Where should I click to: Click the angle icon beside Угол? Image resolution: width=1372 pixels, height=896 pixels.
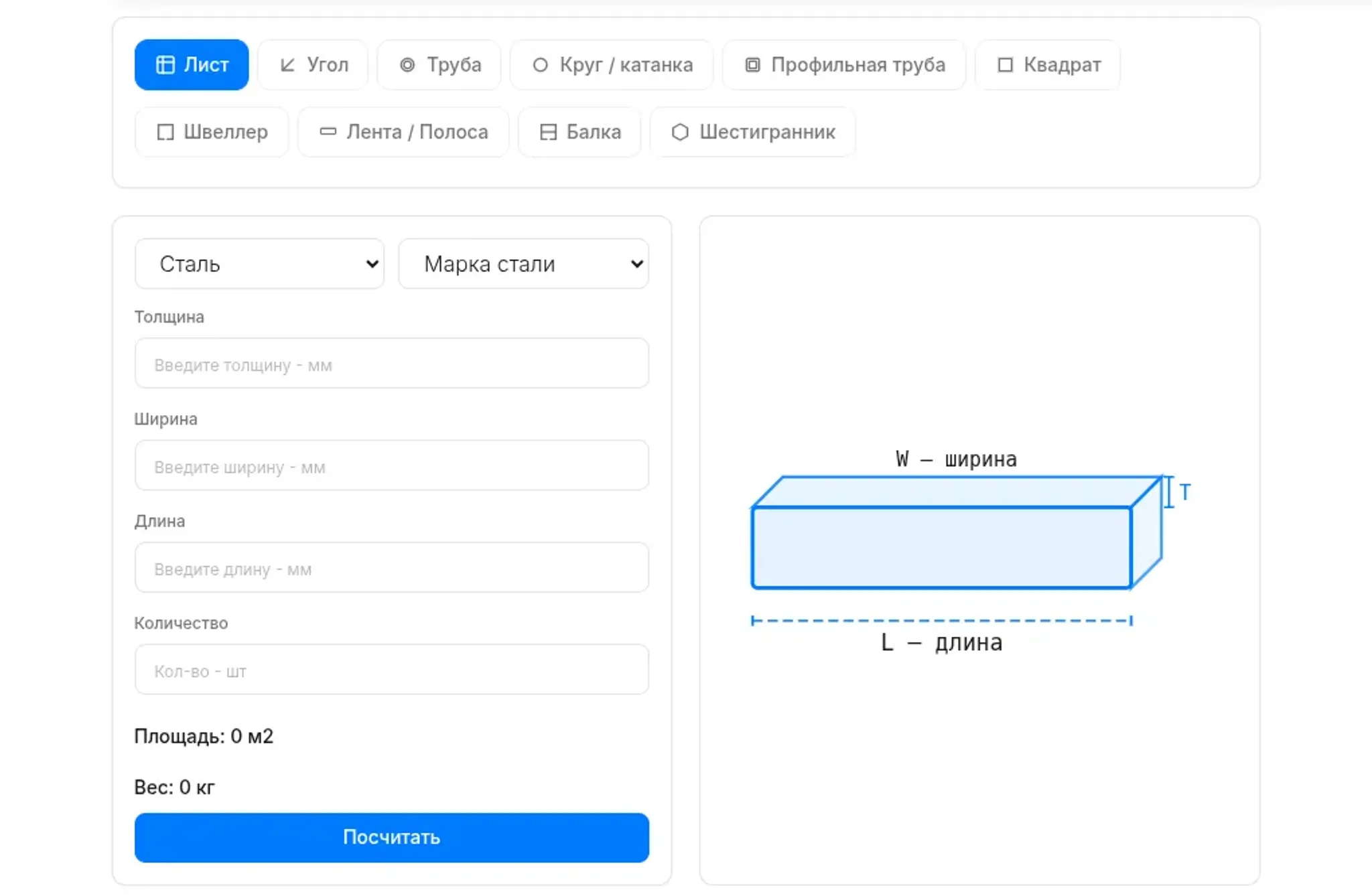point(287,65)
